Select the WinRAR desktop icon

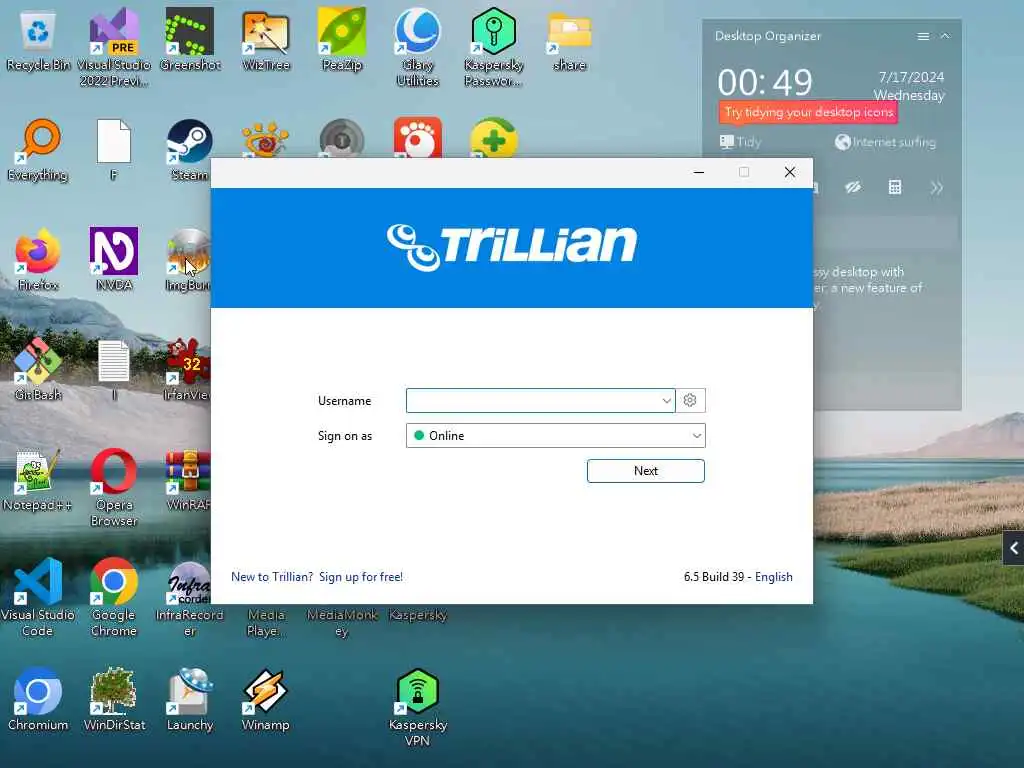188,480
